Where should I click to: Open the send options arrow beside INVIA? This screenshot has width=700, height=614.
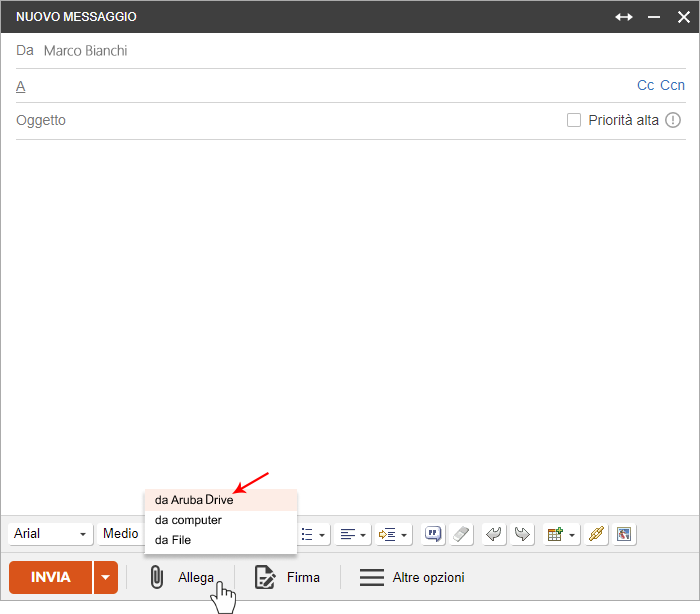106,577
